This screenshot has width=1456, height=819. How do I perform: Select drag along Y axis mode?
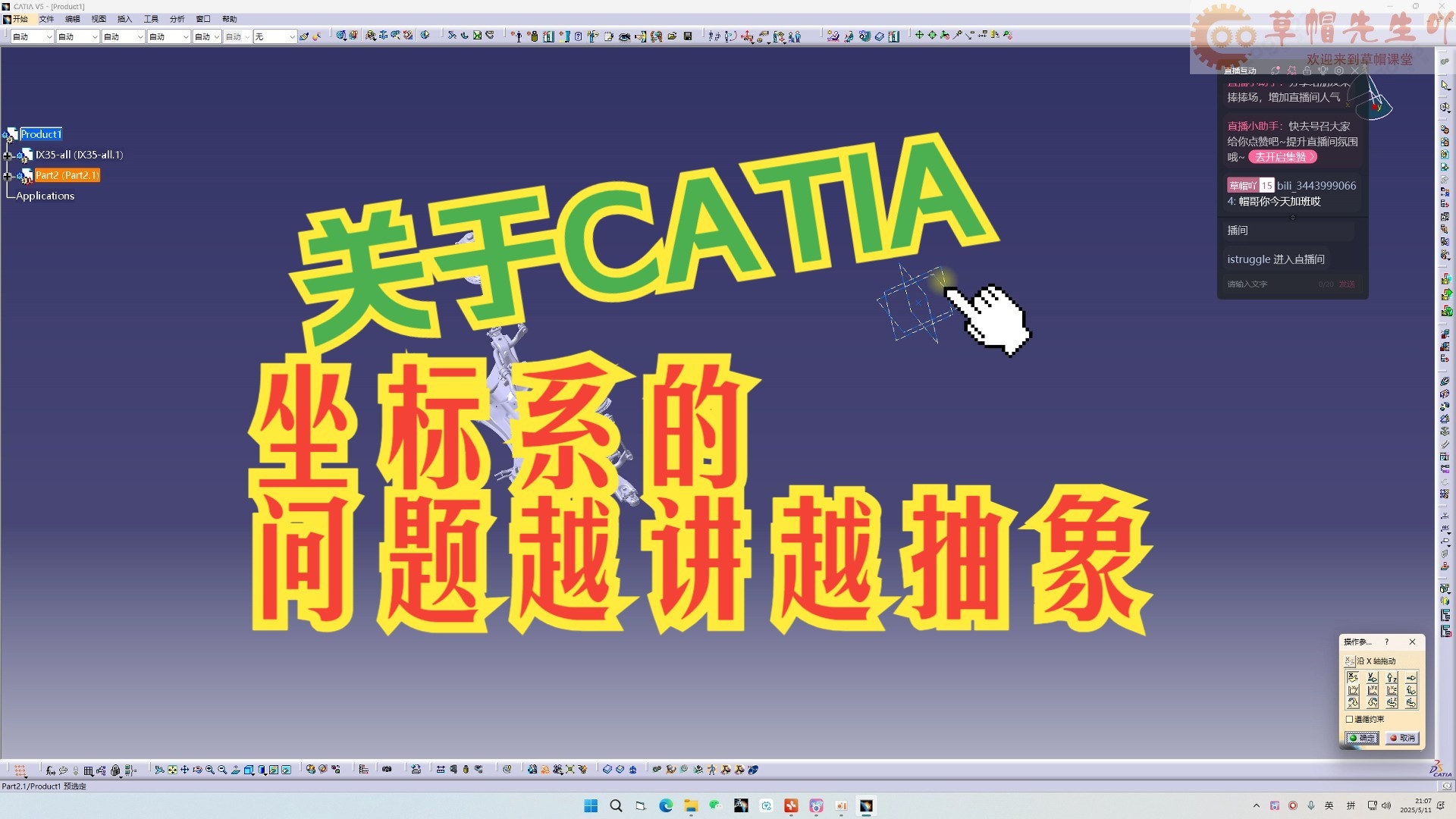(x=1372, y=677)
